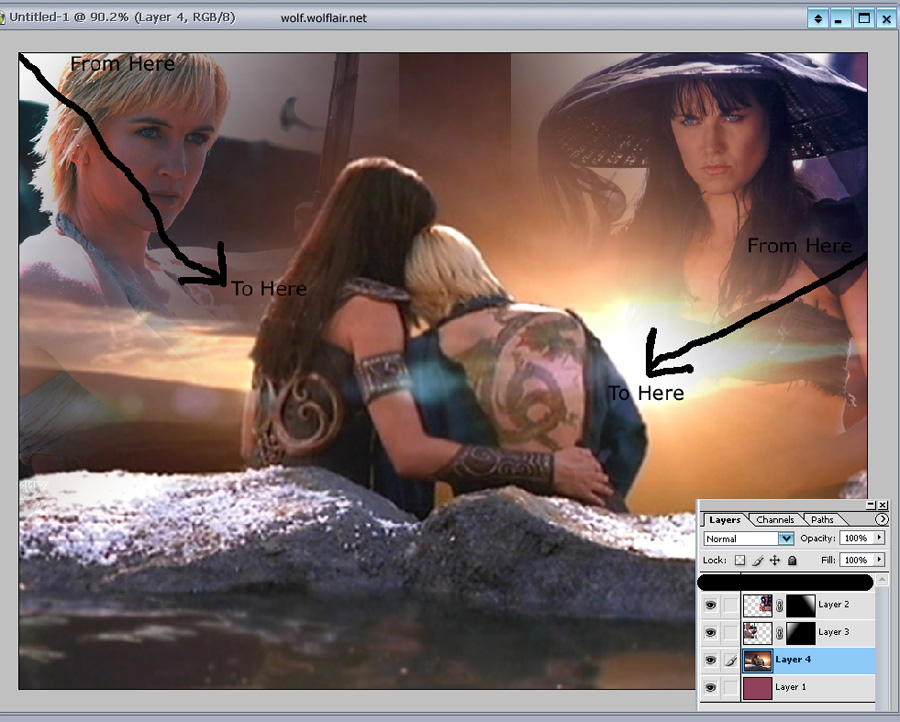Click Layer 2 image thumbnail
The height and width of the screenshot is (722, 900).
[x=758, y=605]
